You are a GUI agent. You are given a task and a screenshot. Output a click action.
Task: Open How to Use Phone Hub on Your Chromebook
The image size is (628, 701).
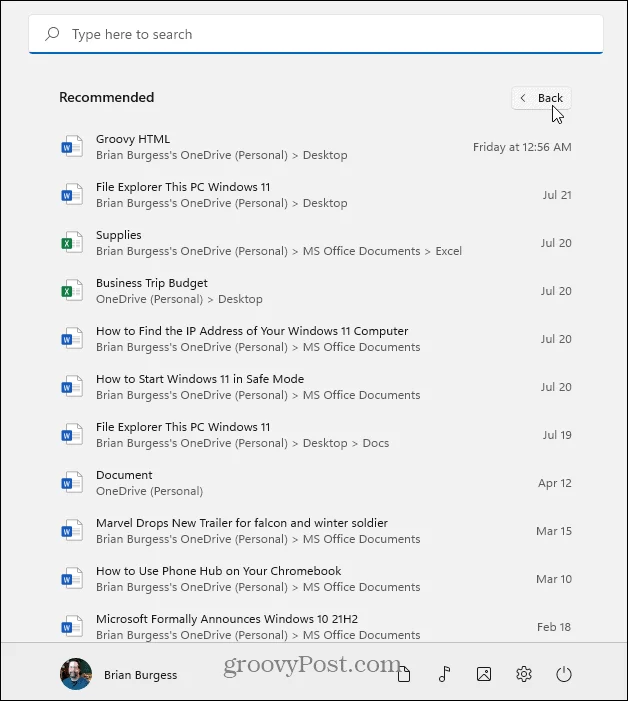click(x=316, y=579)
